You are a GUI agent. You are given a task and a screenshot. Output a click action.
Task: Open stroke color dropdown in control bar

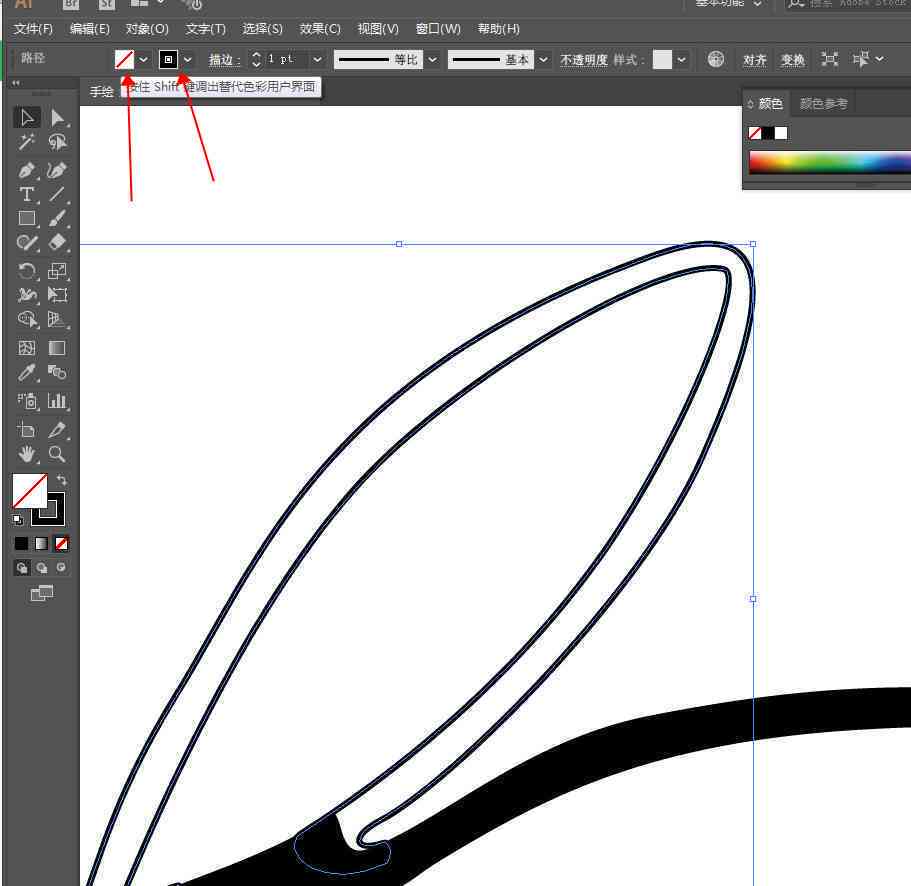[188, 59]
